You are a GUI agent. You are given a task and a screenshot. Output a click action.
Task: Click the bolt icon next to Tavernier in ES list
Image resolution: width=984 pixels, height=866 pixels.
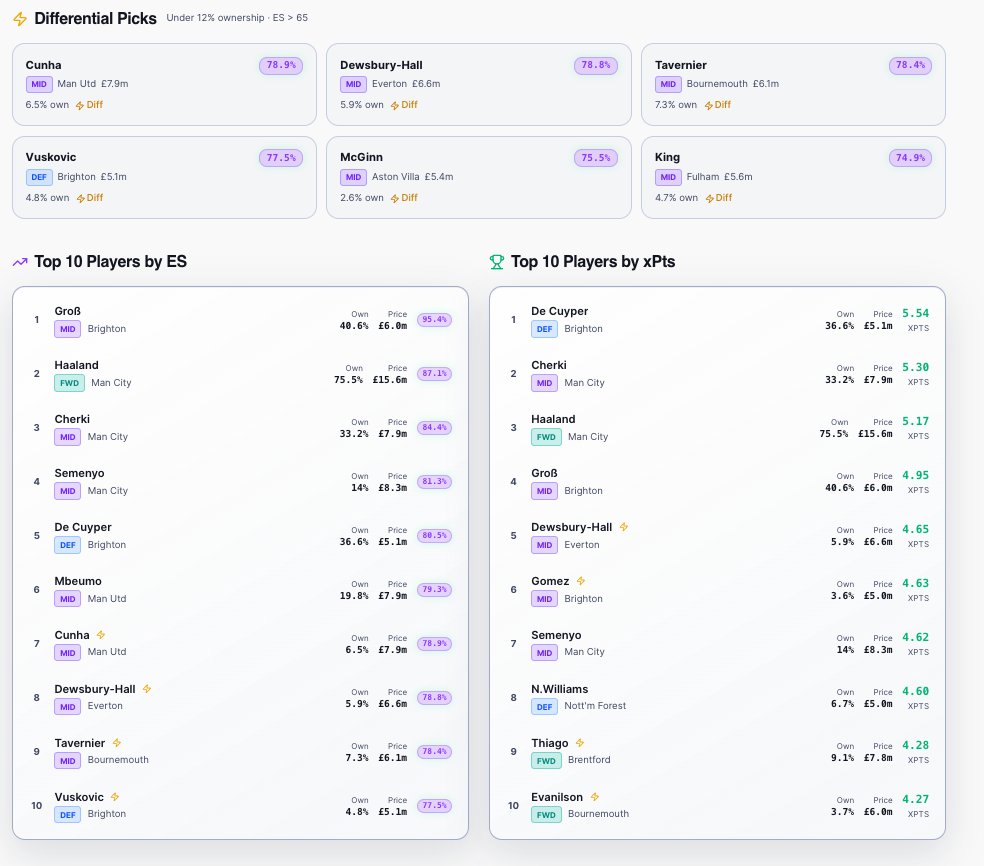[117, 743]
